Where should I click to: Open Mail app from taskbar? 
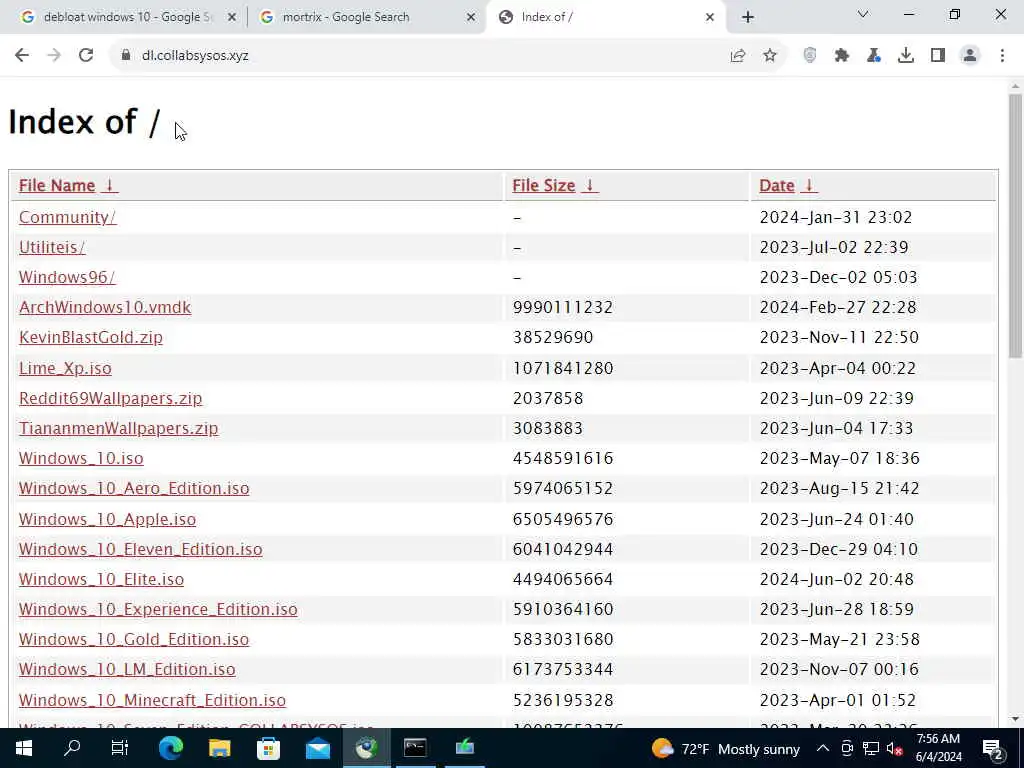pos(318,748)
